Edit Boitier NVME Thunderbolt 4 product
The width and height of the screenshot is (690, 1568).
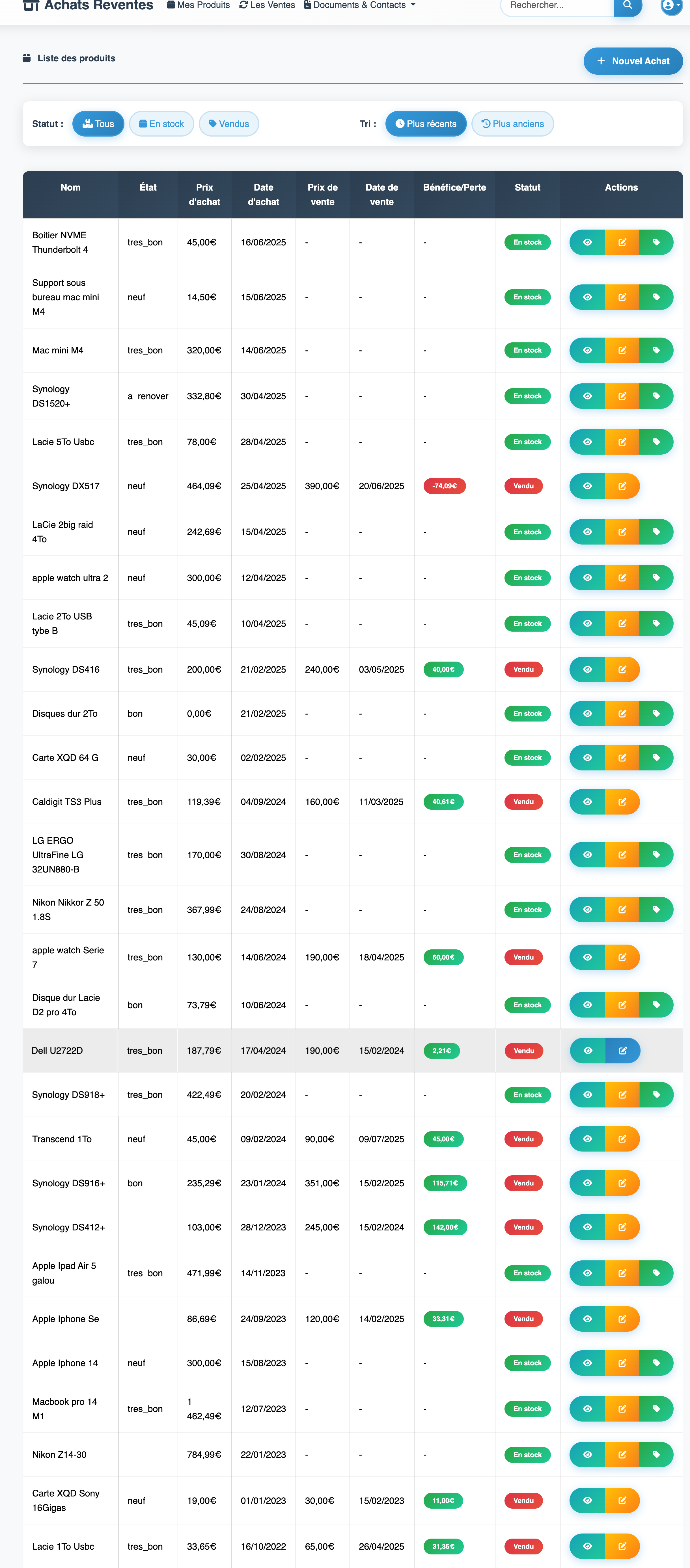pos(622,242)
